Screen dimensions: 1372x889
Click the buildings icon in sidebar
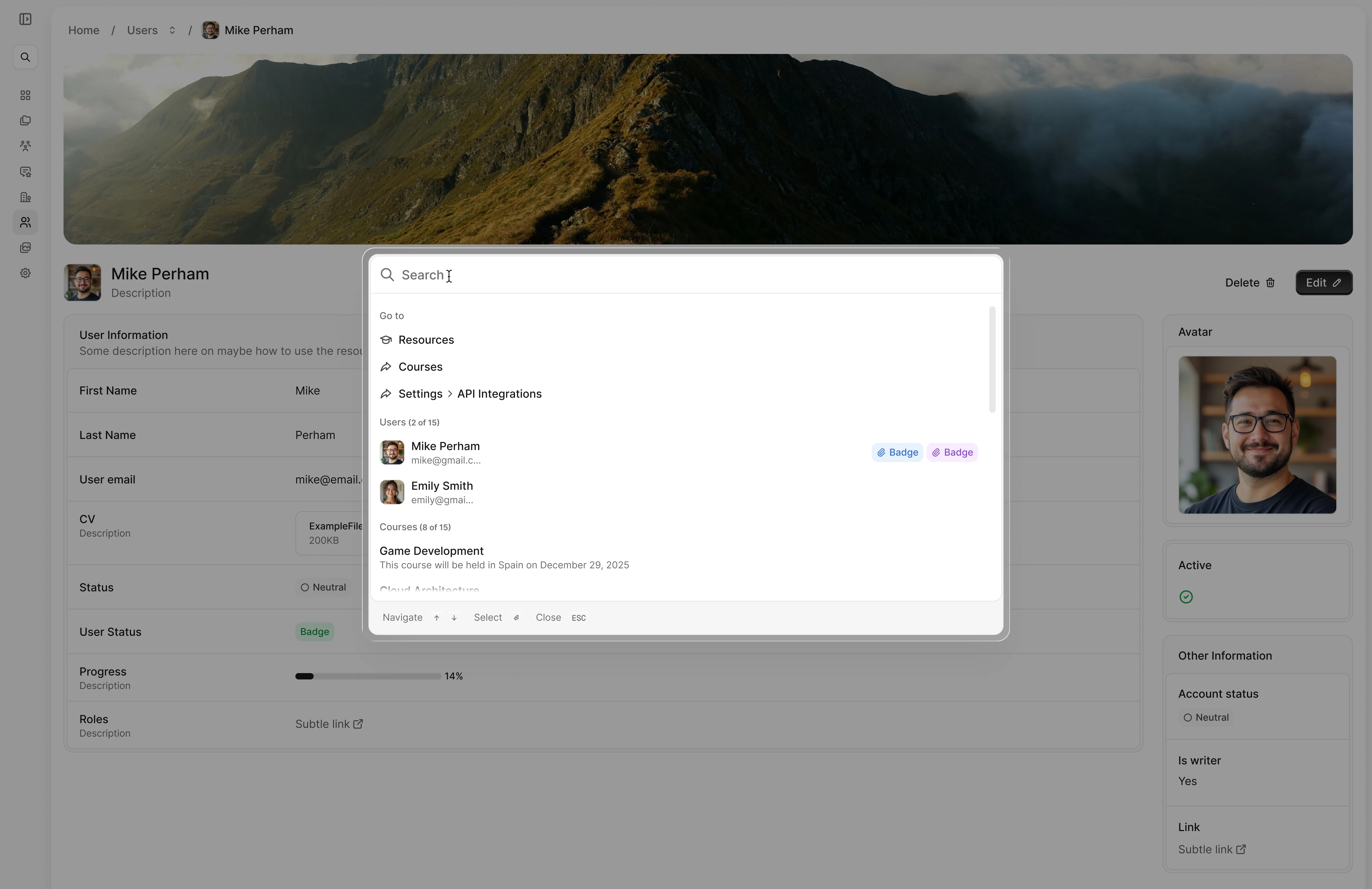25,197
